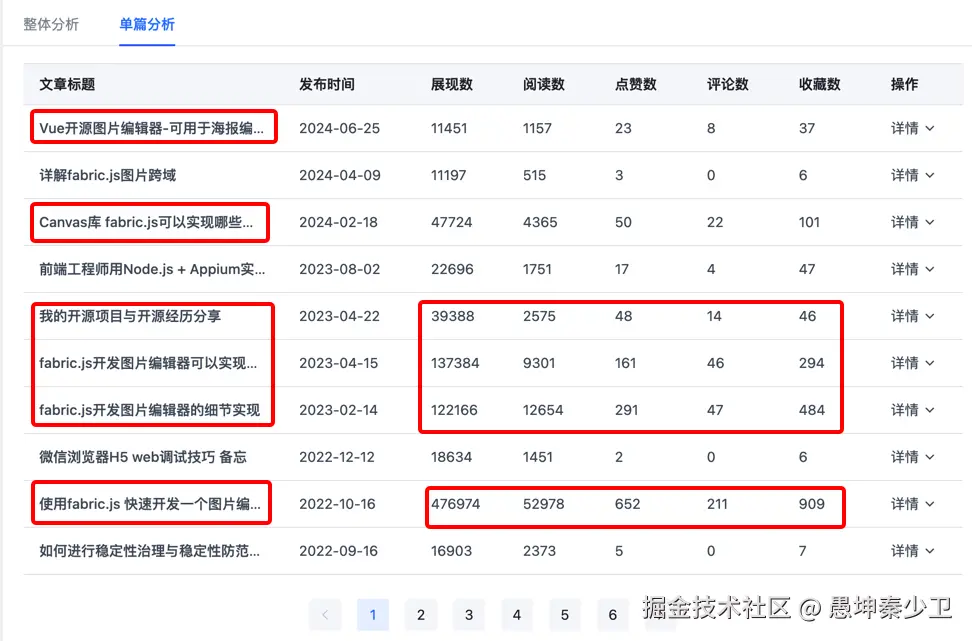Open article 前端工程师用Node.js + Appium实...
The image size is (972, 641).
coord(152,269)
